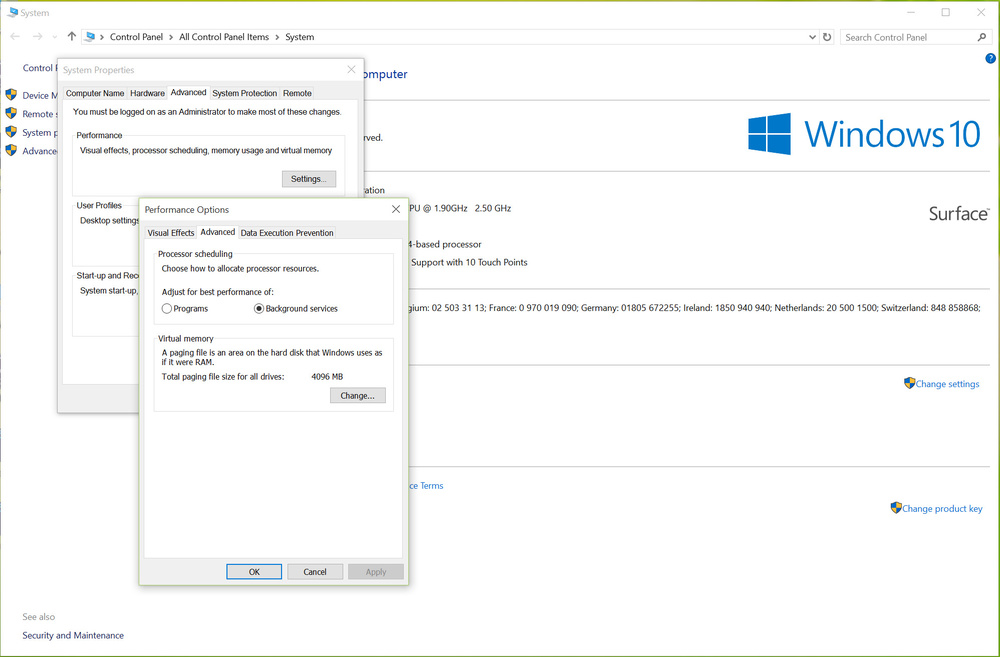
Task: Click the shield icon beside Remote settings
Action: [11, 114]
